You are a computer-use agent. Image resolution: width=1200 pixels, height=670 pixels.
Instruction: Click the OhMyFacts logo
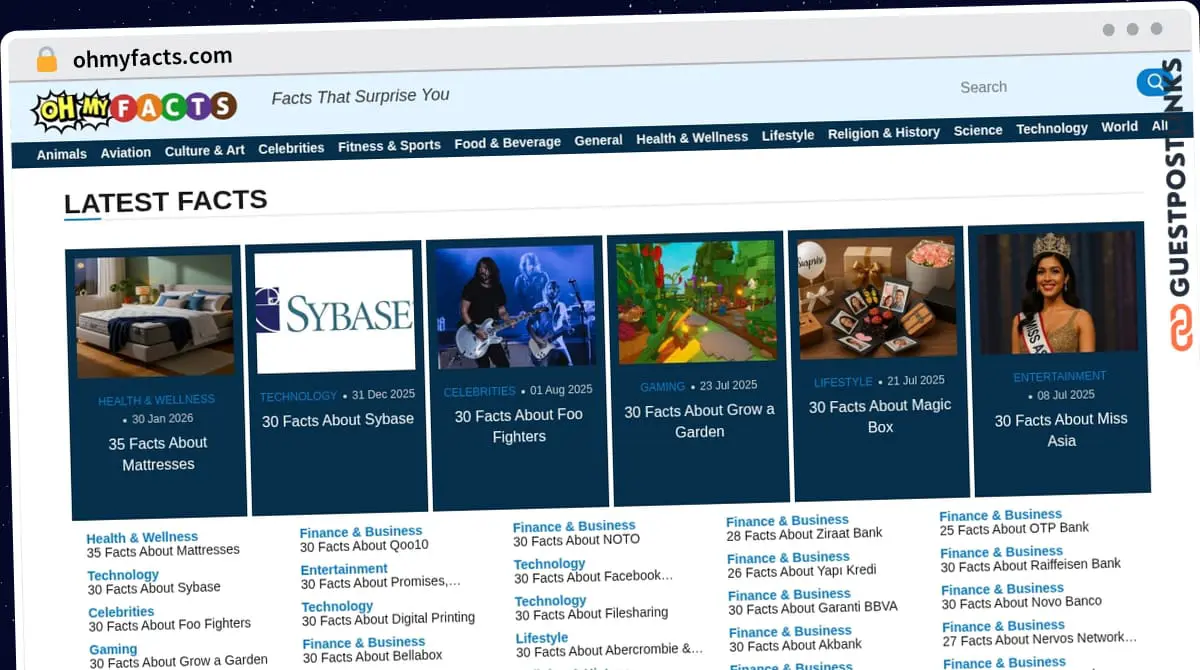134,108
